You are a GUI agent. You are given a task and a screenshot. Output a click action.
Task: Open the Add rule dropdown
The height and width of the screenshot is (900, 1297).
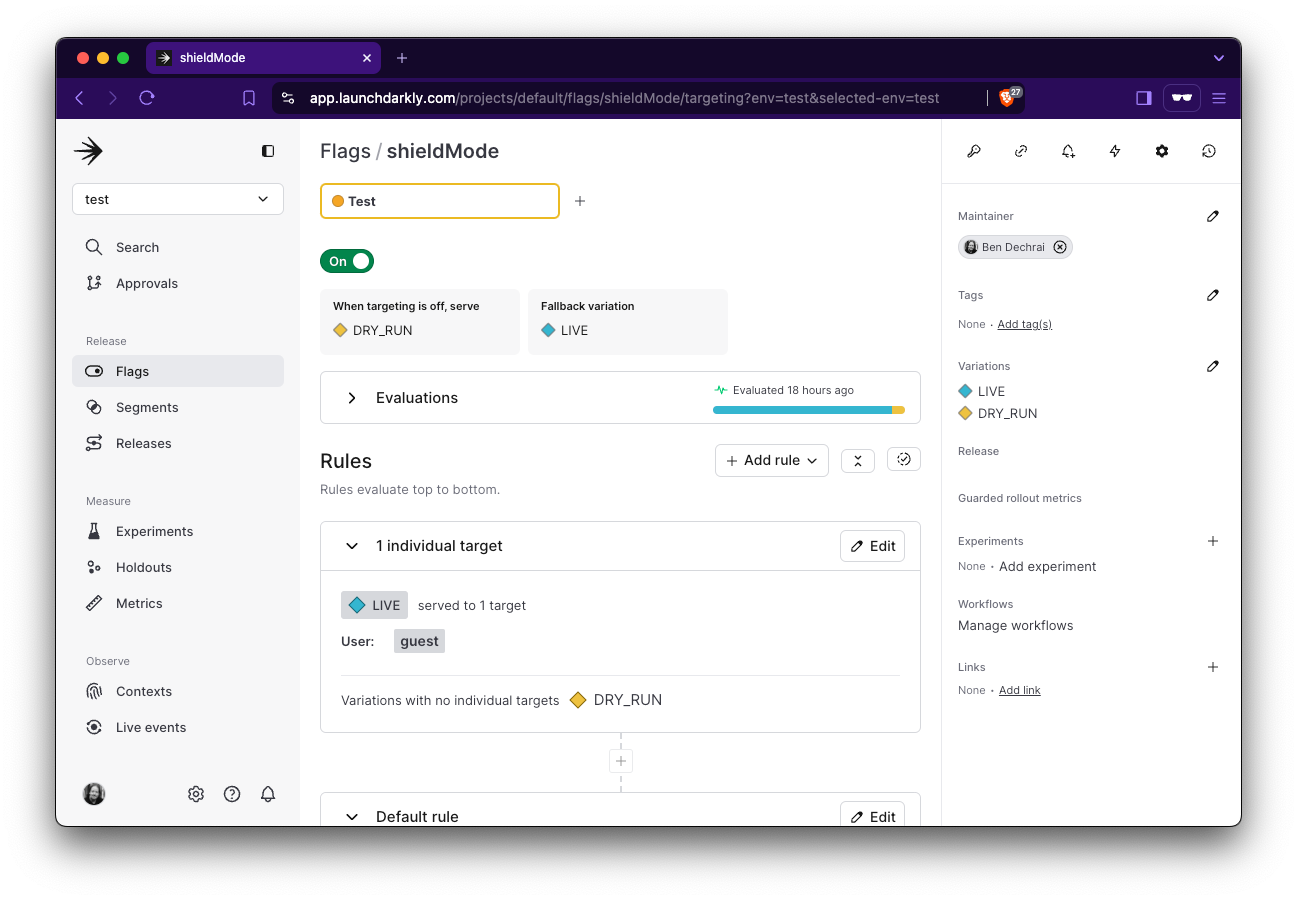771,460
